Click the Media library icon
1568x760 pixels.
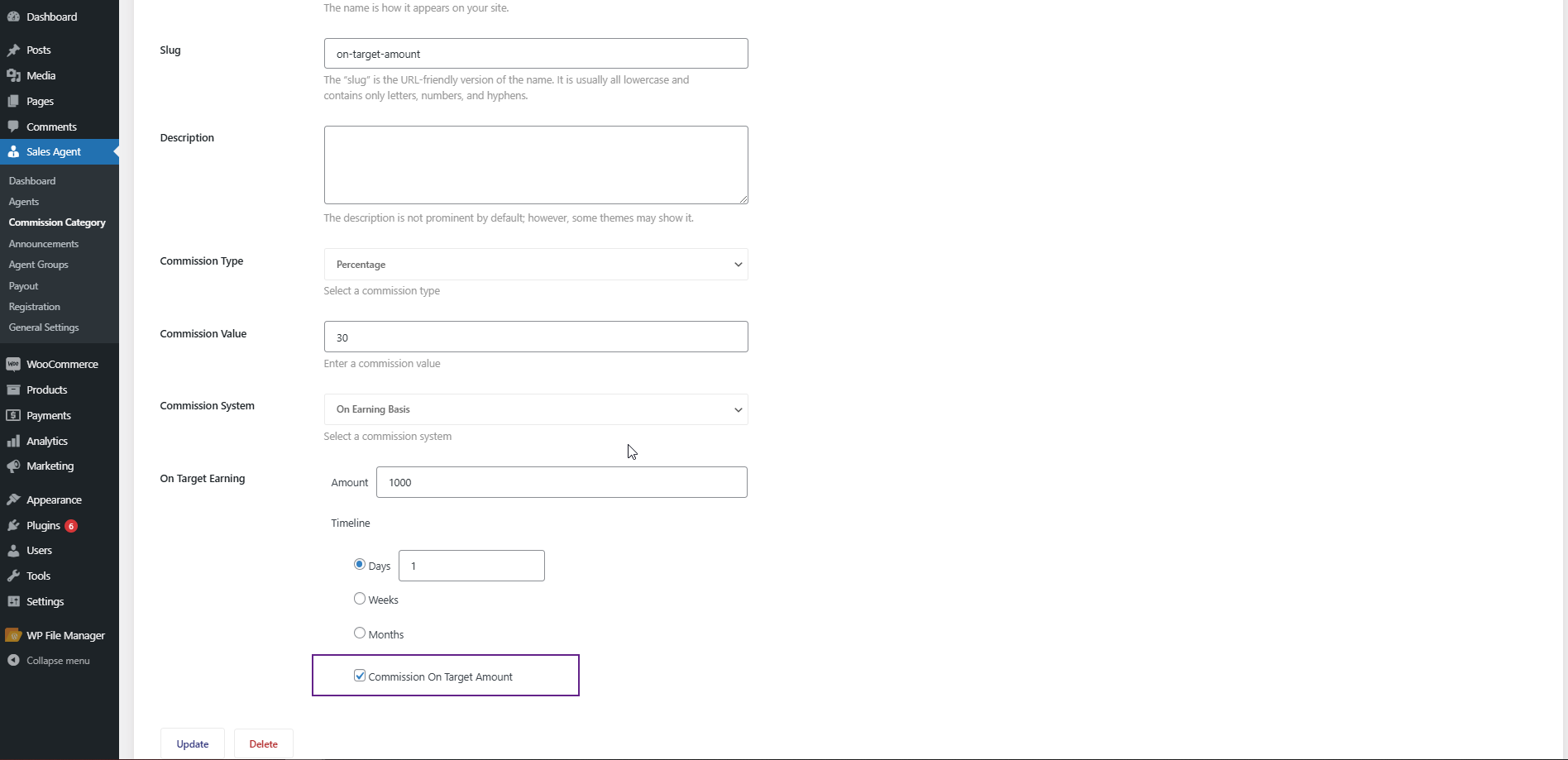tap(13, 75)
